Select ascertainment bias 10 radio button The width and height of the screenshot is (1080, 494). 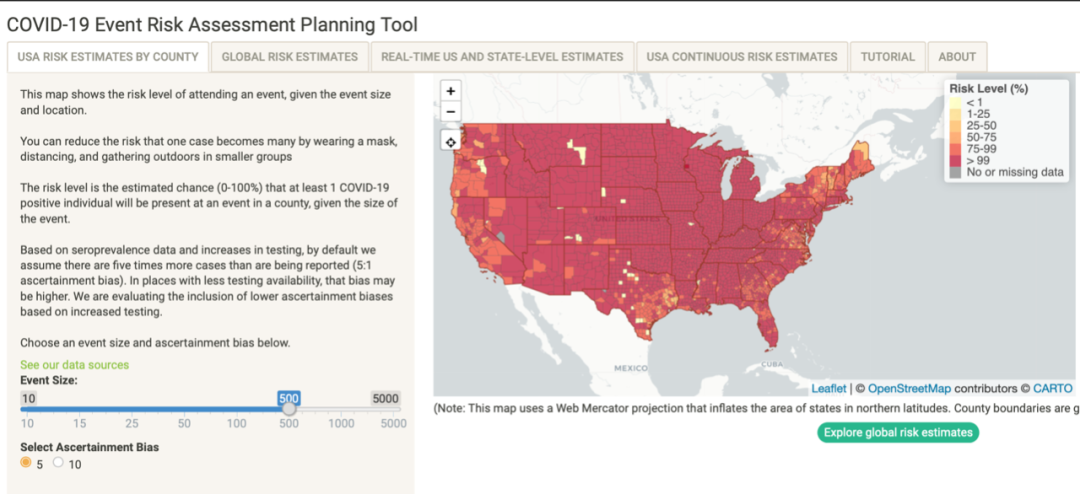pos(58,463)
